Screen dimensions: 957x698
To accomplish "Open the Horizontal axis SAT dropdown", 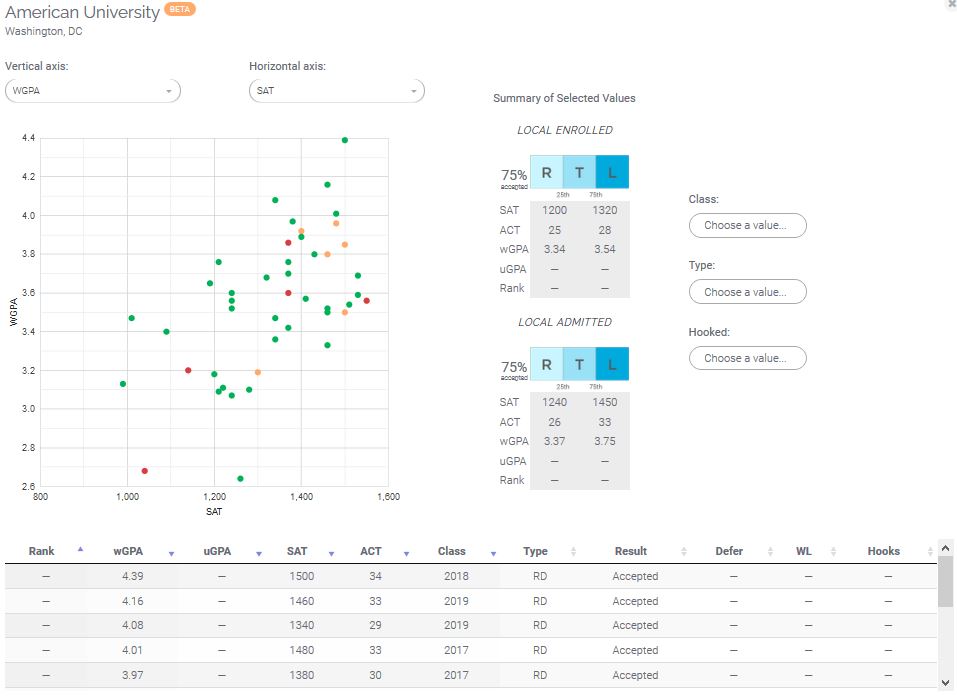I will pos(337,91).
